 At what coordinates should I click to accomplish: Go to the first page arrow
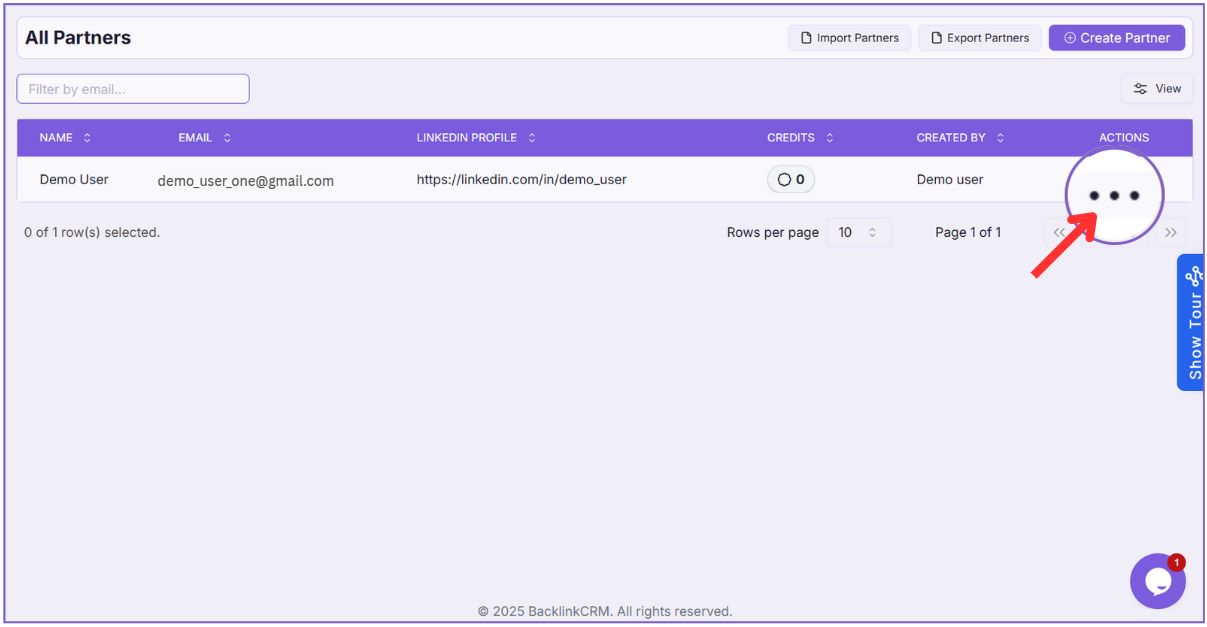tap(1059, 233)
